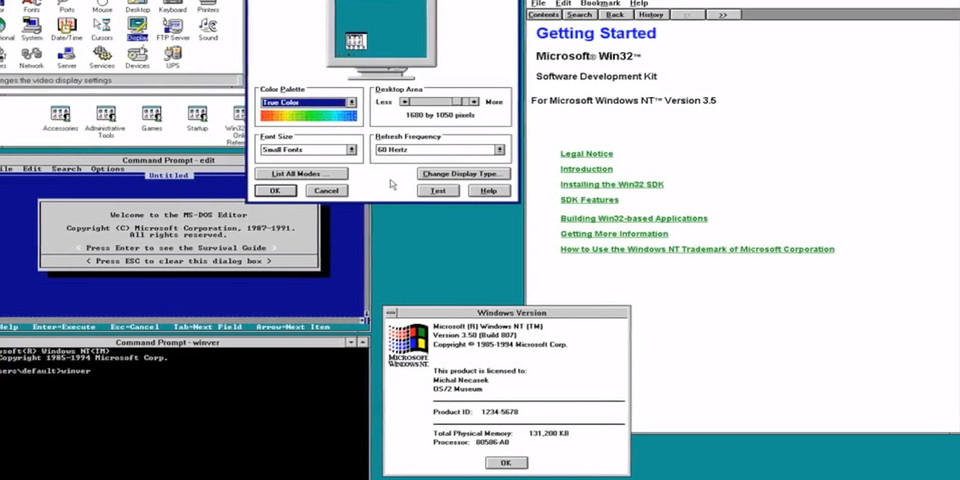Viewport: 960px width, 480px height.
Task: Click the Contents help toolbar button
Action: click(x=544, y=15)
